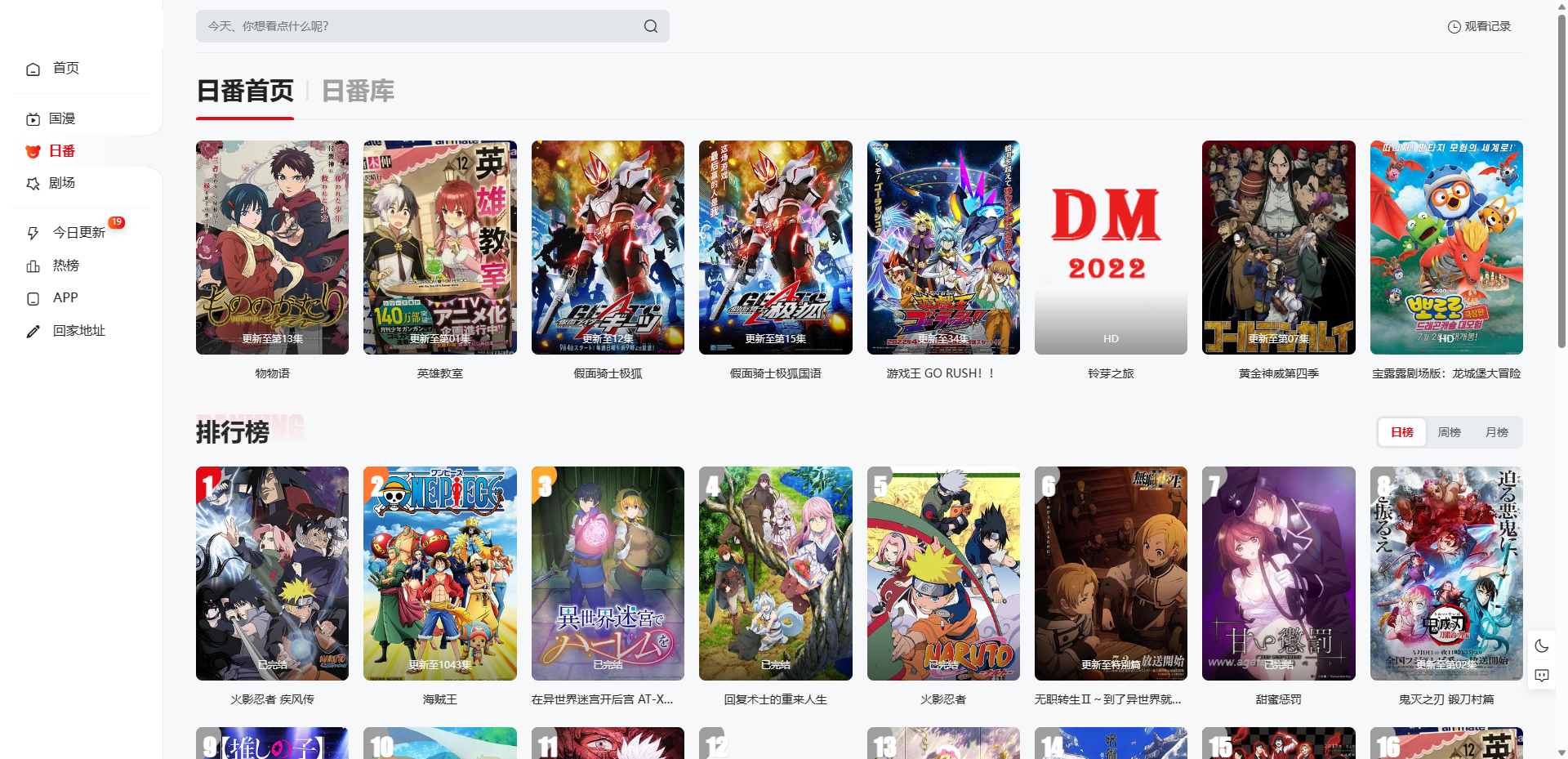
Task: Open rank 4 回复术士的重来人生 poster
Action: [x=776, y=574]
